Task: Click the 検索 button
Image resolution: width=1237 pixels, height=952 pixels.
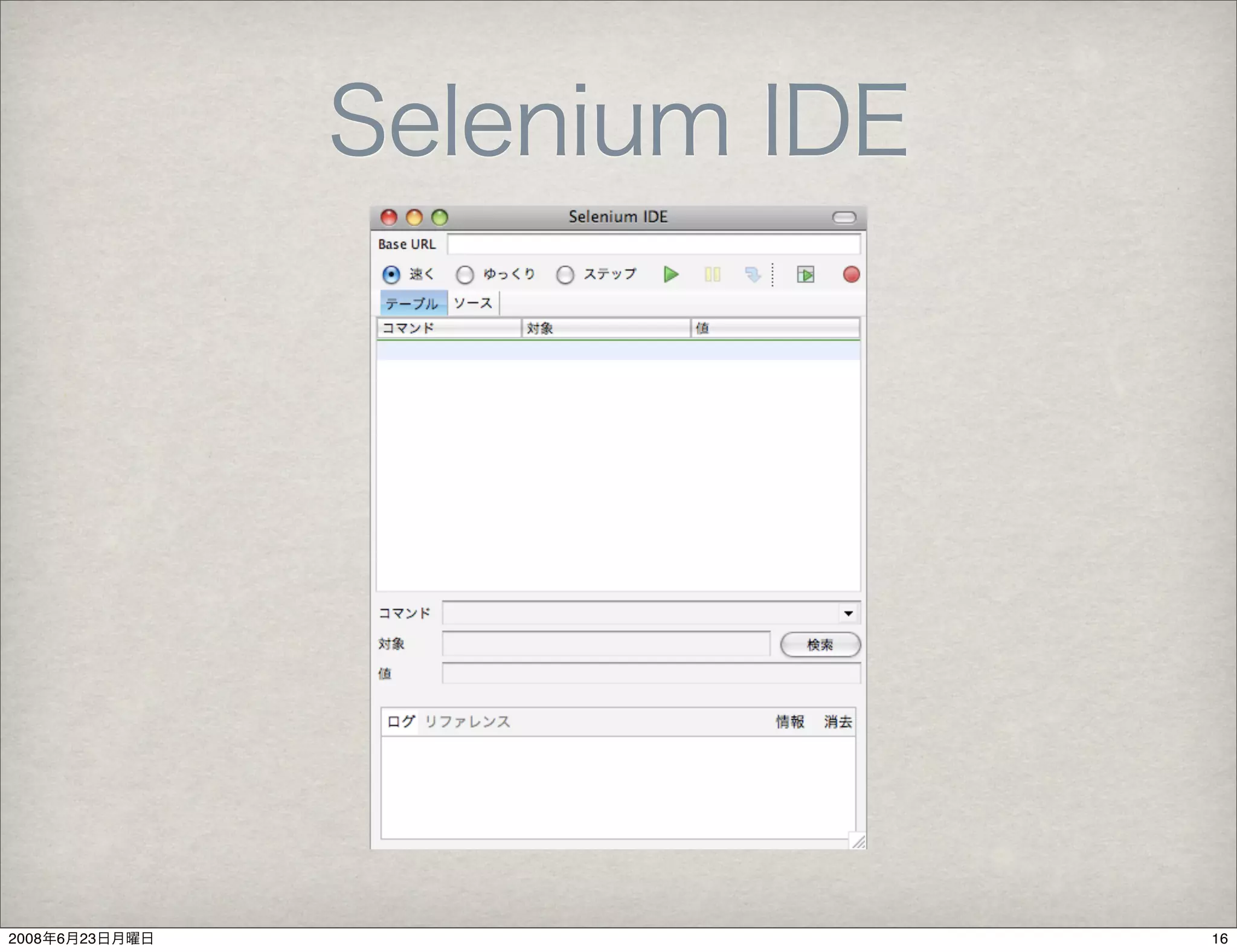Action: [820, 645]
